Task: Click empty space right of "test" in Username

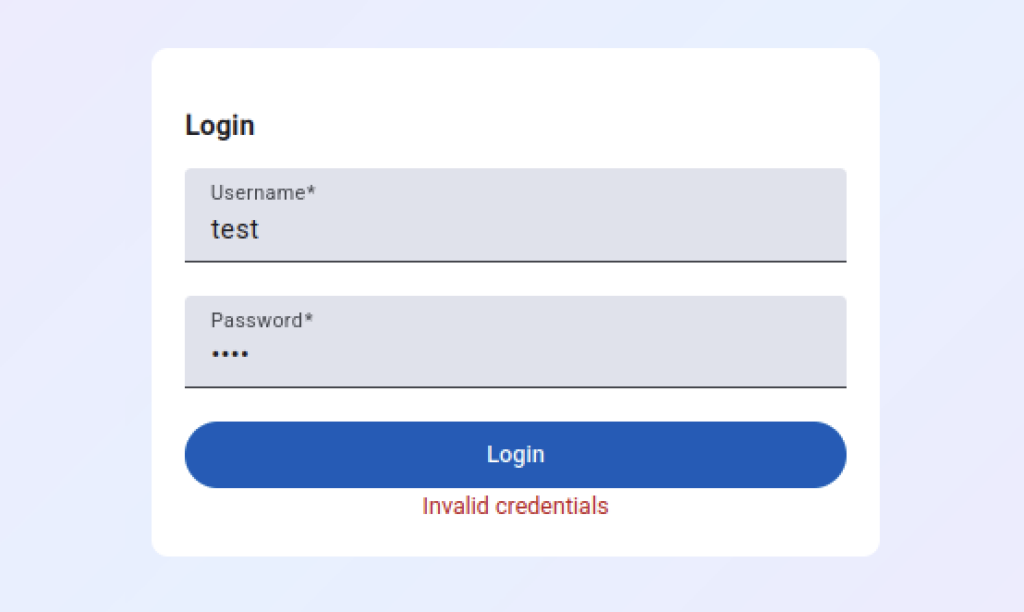Action: point(600,230)
